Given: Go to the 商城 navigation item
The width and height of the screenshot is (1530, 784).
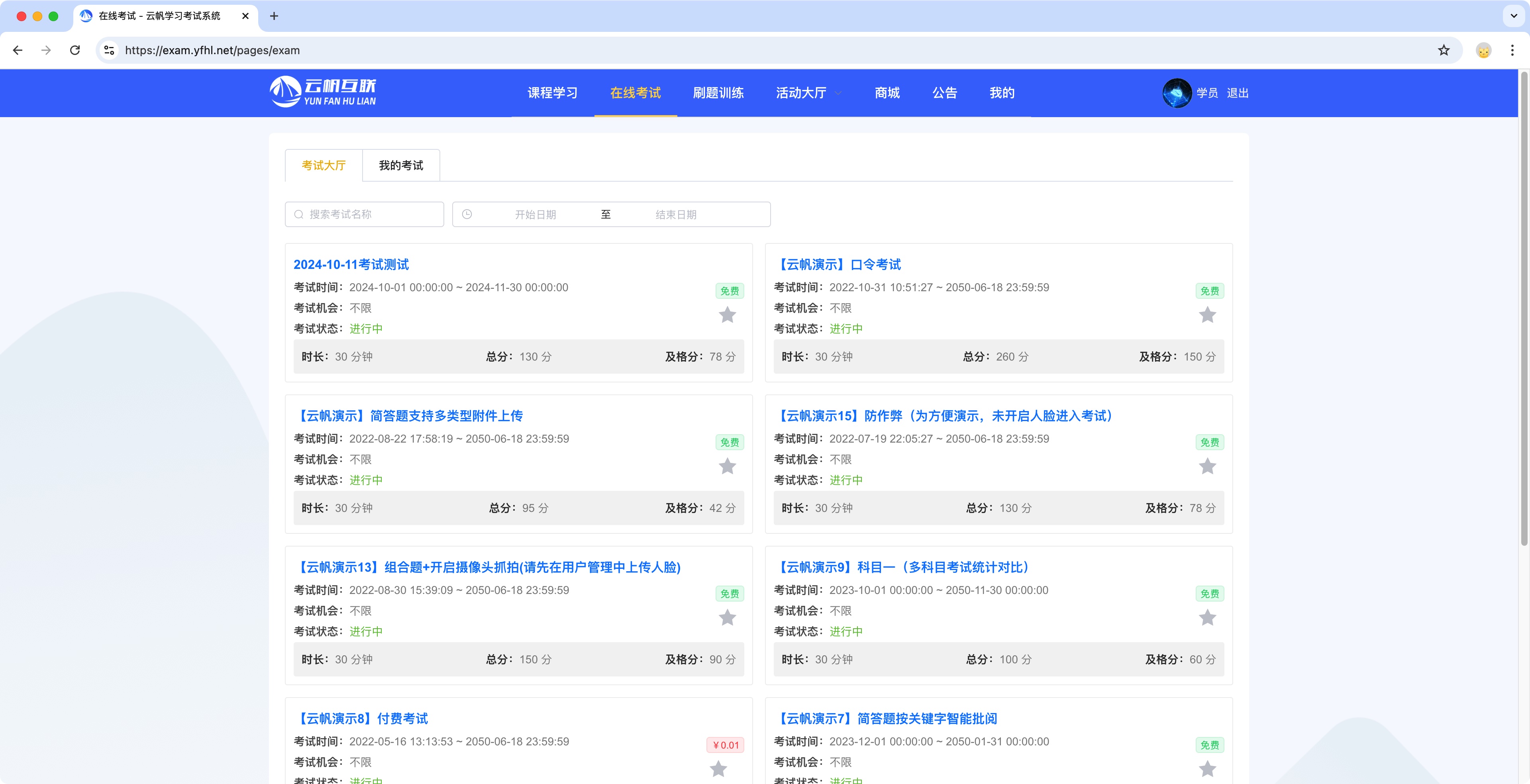Looking at the screenshot, I should 887,93.
